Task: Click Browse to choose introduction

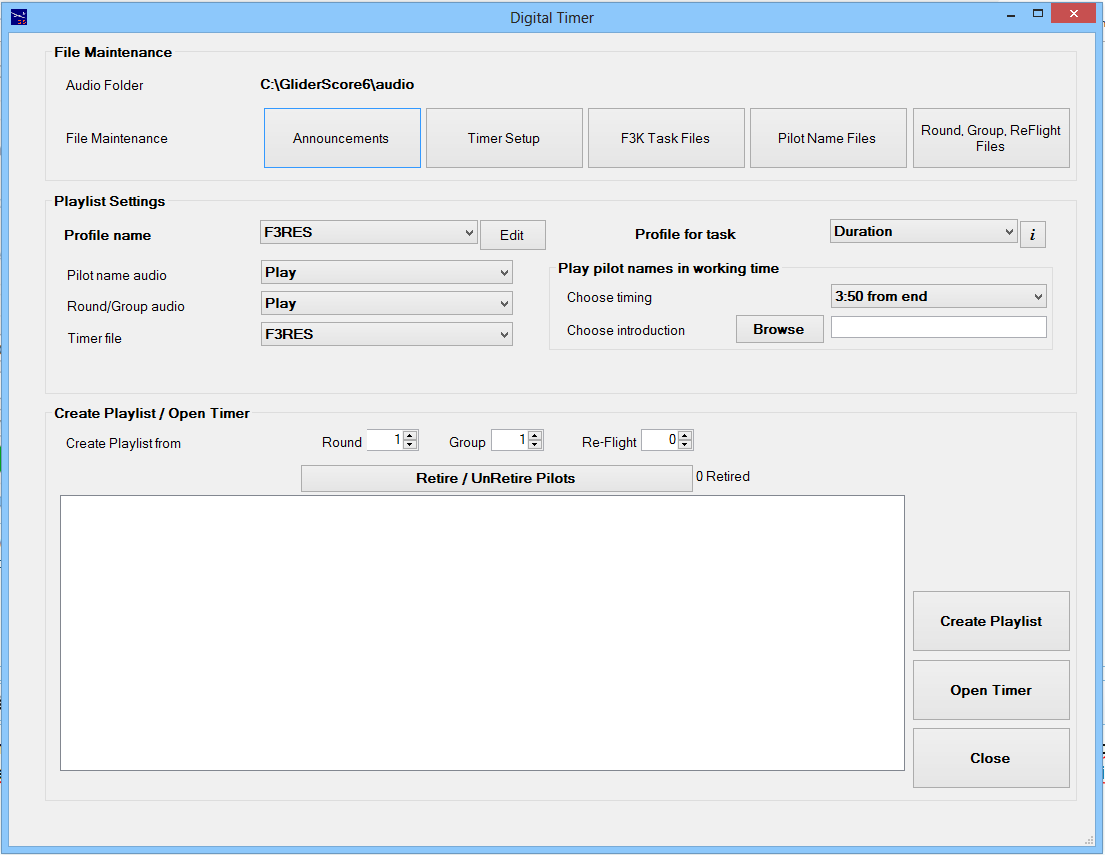Action: [x=779, y=329]
